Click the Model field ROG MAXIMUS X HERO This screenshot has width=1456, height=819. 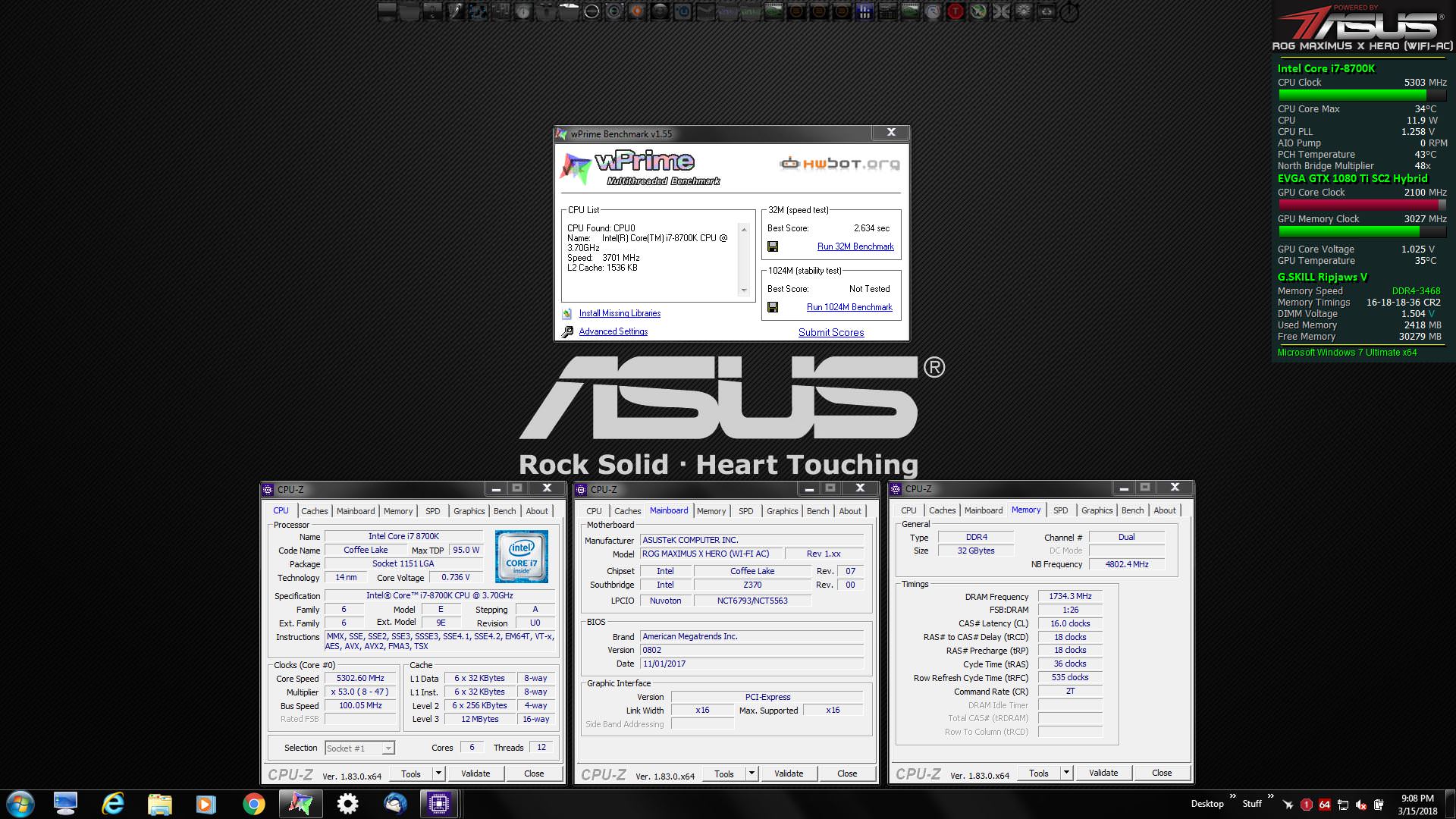tap(711, 554)
